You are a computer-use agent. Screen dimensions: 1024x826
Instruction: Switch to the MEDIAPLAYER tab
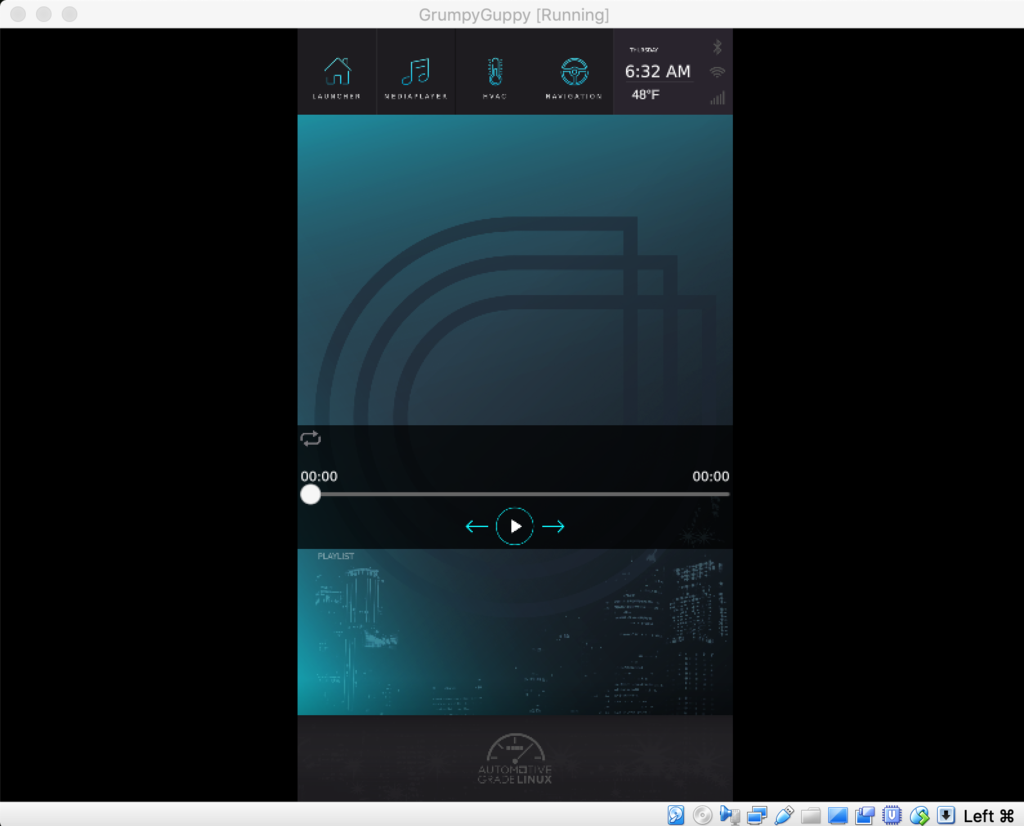(416, 70)
